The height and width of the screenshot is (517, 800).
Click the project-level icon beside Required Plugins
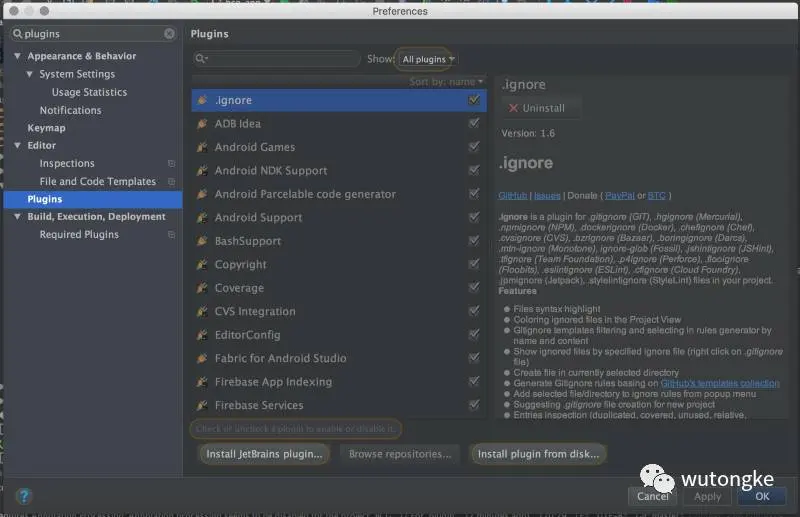pos(171,234)
